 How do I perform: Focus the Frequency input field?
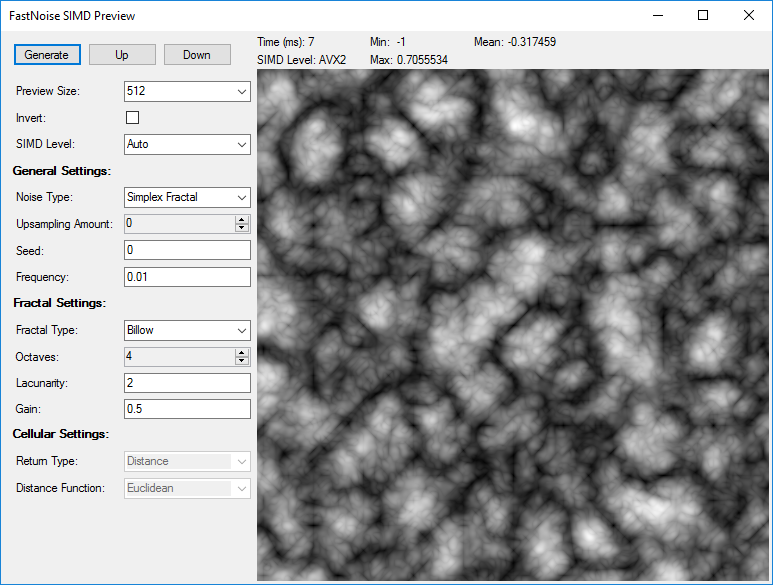pos(187,277)
